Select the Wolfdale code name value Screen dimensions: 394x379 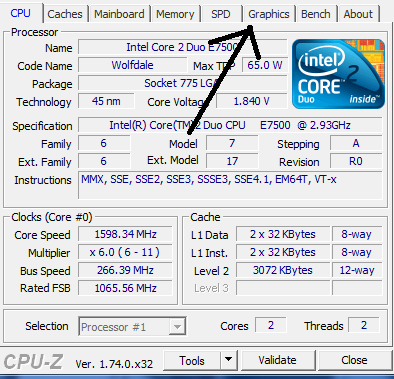pos(132,65)
